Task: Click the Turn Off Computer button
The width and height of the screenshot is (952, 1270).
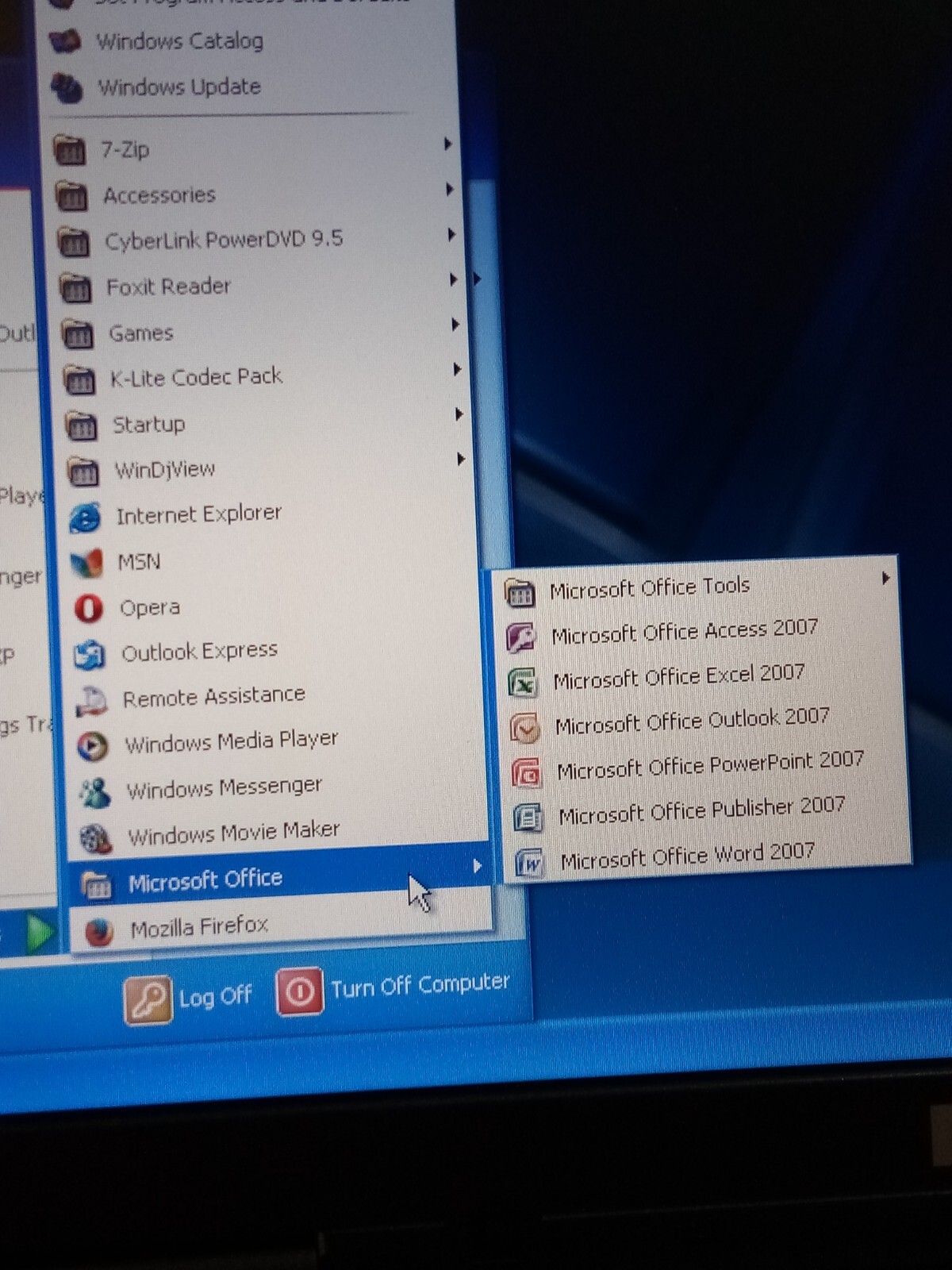Action: [393, 988]
